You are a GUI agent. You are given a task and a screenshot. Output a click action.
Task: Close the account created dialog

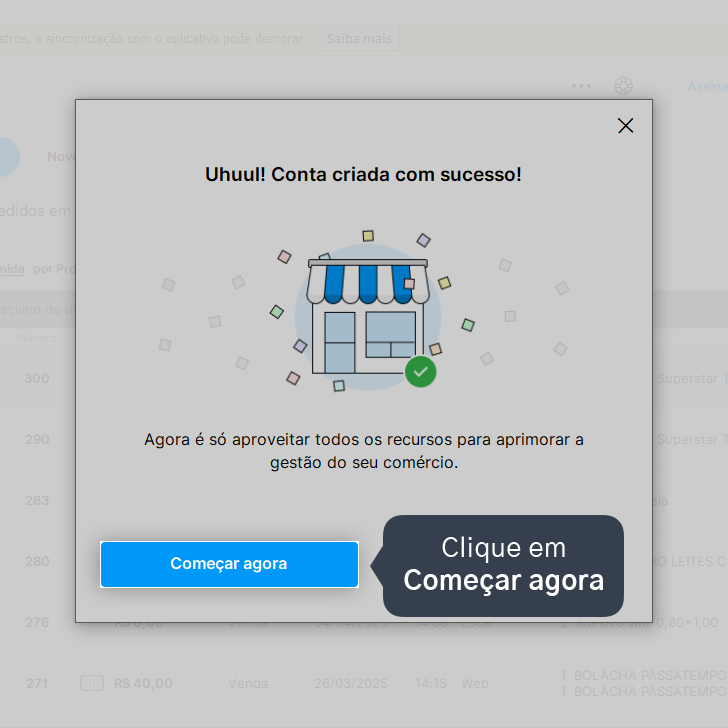(625, 125)
